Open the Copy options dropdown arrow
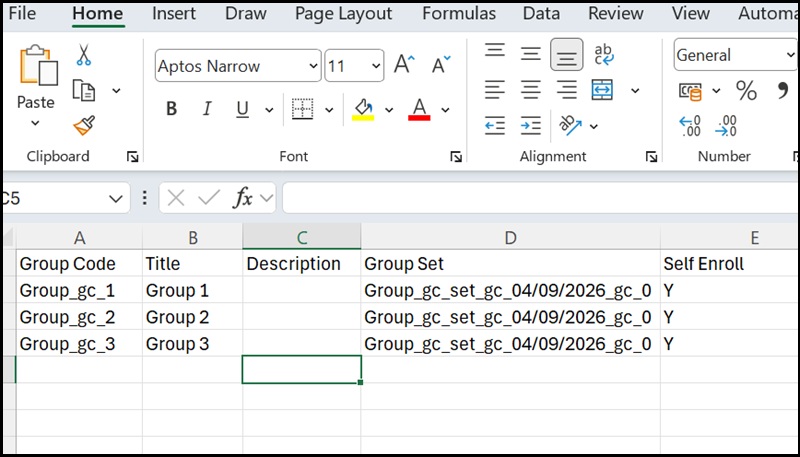 click(x=116, y=91)
